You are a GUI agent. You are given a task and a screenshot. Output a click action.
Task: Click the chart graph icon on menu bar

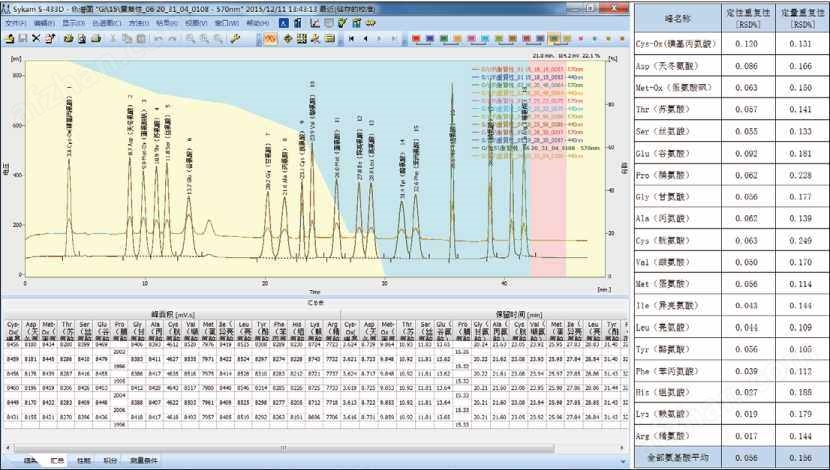314,23
